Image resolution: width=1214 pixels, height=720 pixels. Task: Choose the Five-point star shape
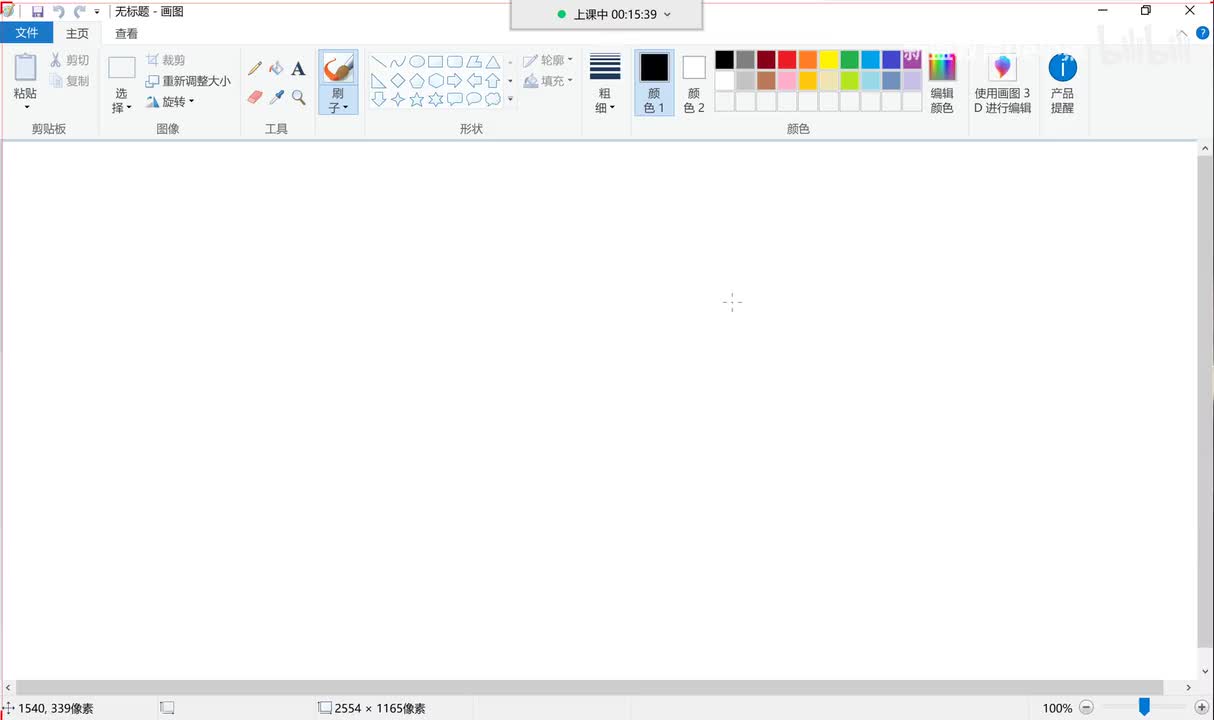417,100
